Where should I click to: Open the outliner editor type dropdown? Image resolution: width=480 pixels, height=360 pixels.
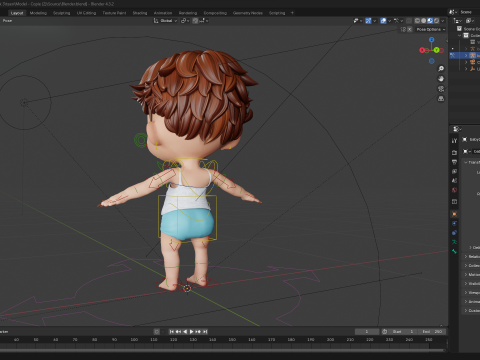click(x=457, y=21)
